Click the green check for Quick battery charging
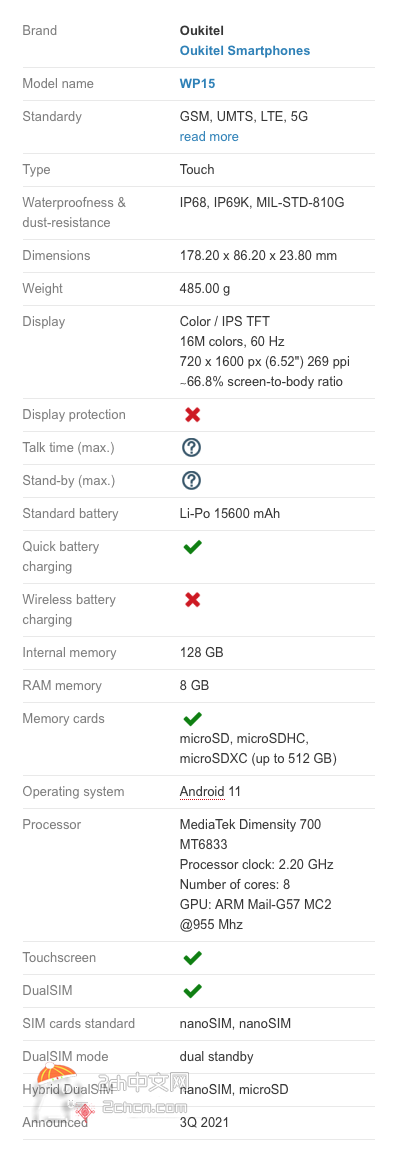394x1153 pixels. coord(193,547)
